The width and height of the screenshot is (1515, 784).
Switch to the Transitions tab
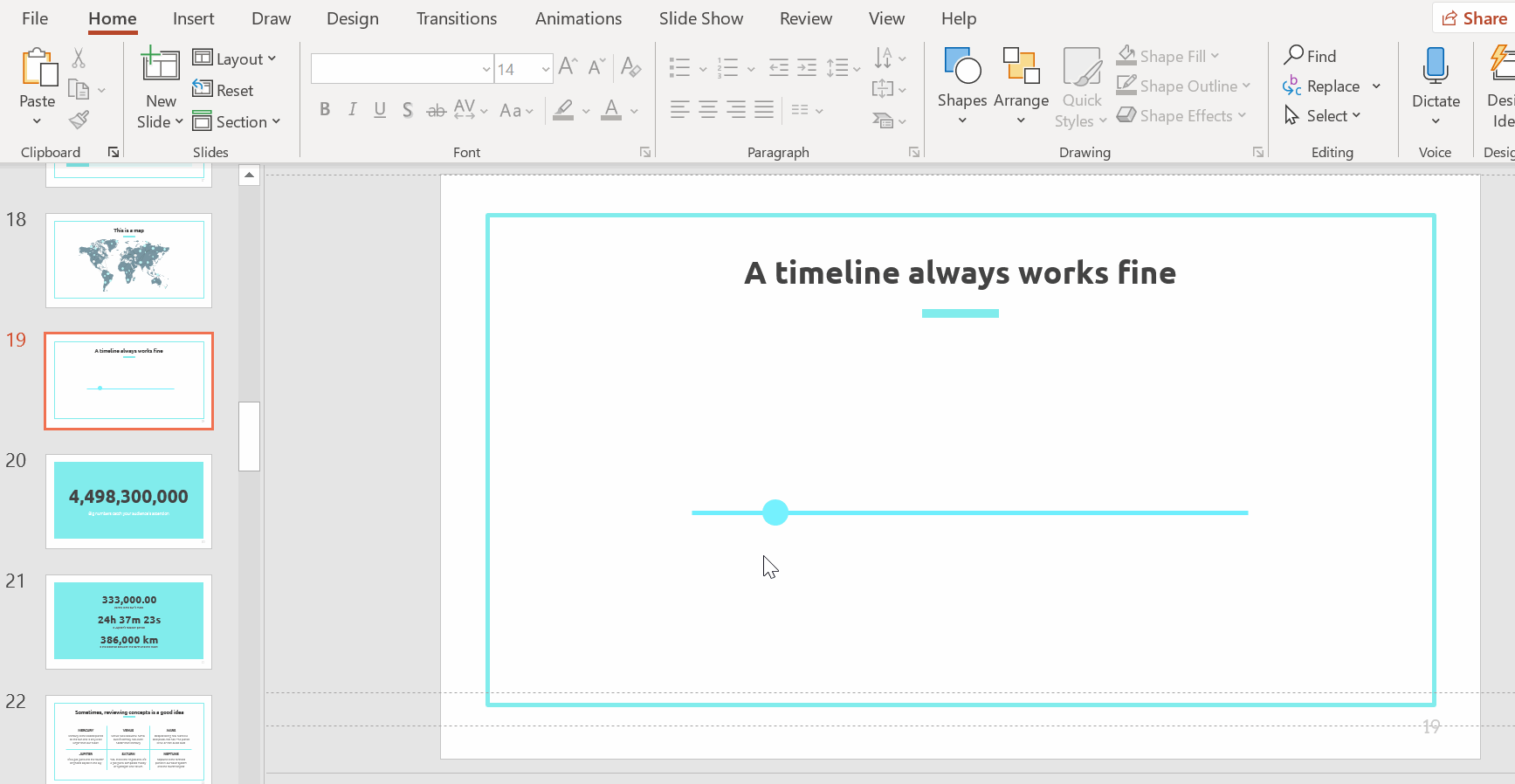pyautogui.click(x=456, y=18)
